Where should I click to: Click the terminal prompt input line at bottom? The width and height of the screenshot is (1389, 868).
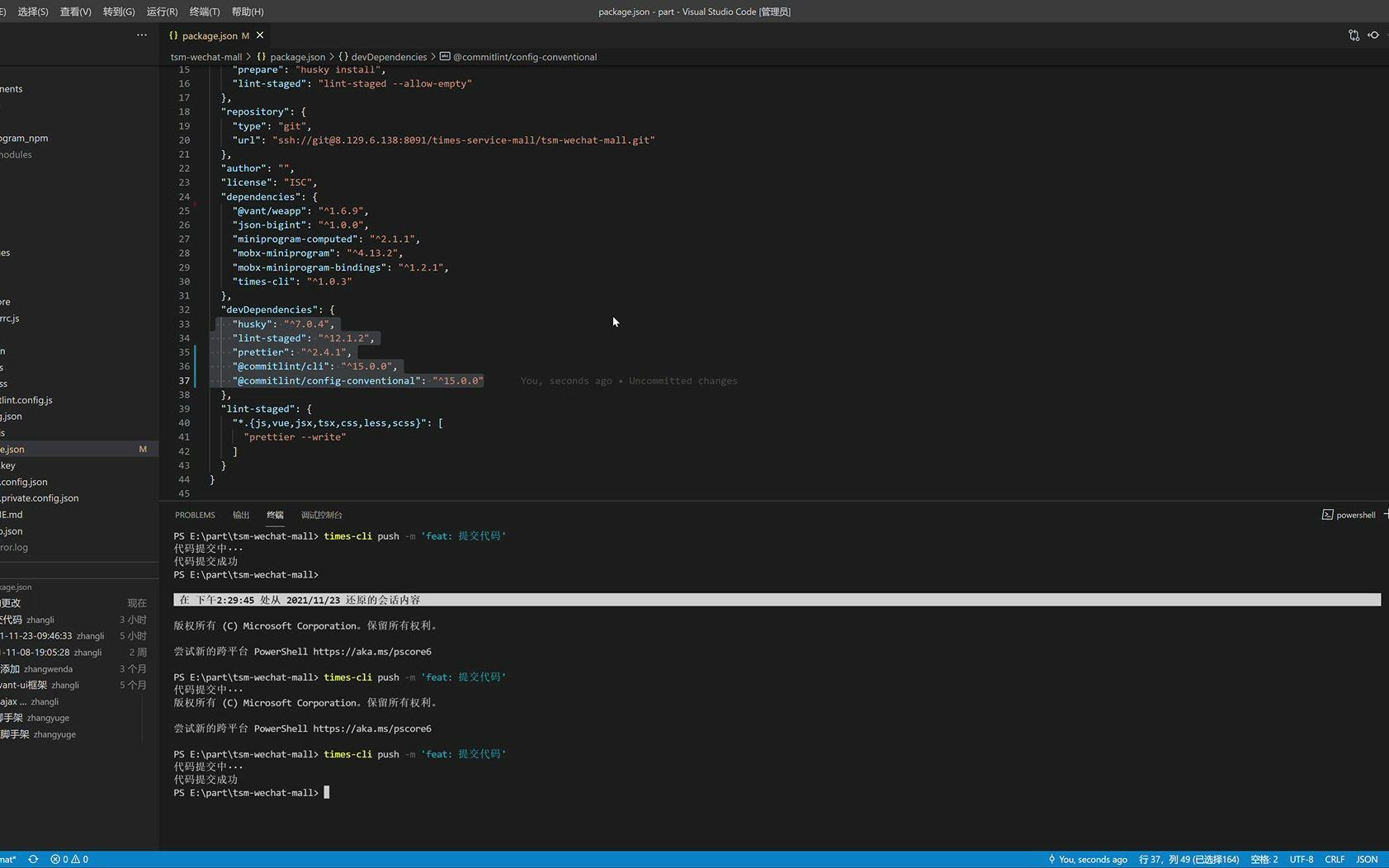point(252,793)
